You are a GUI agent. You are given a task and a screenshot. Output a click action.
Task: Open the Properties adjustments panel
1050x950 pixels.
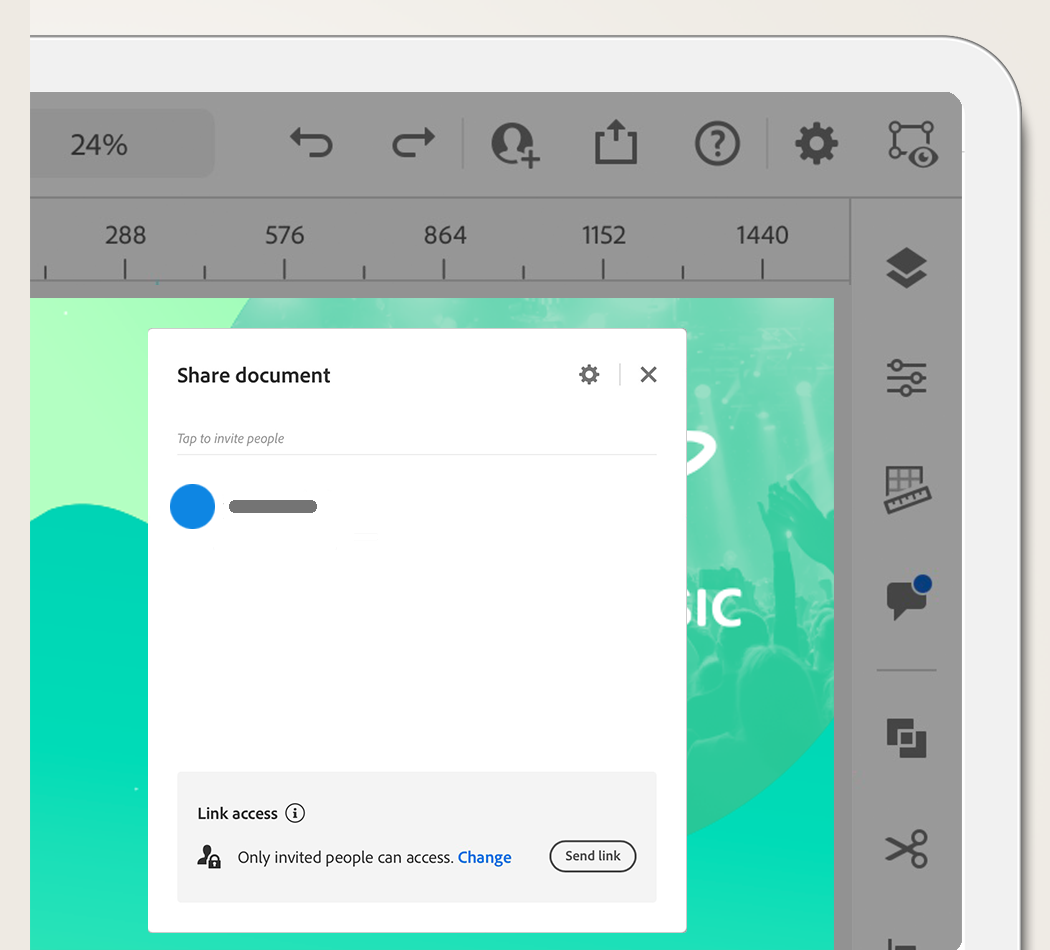tap(906, 379)
